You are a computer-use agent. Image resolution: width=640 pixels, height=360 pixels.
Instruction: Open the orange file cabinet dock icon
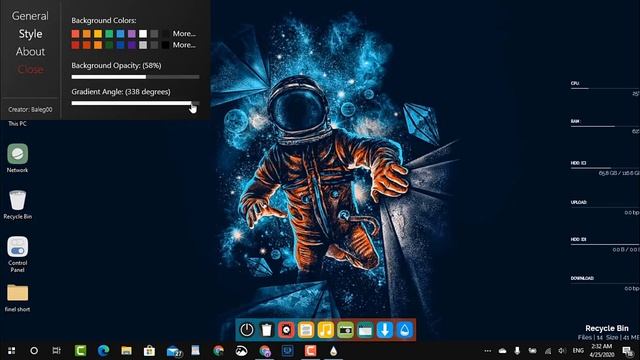point(306,330)
